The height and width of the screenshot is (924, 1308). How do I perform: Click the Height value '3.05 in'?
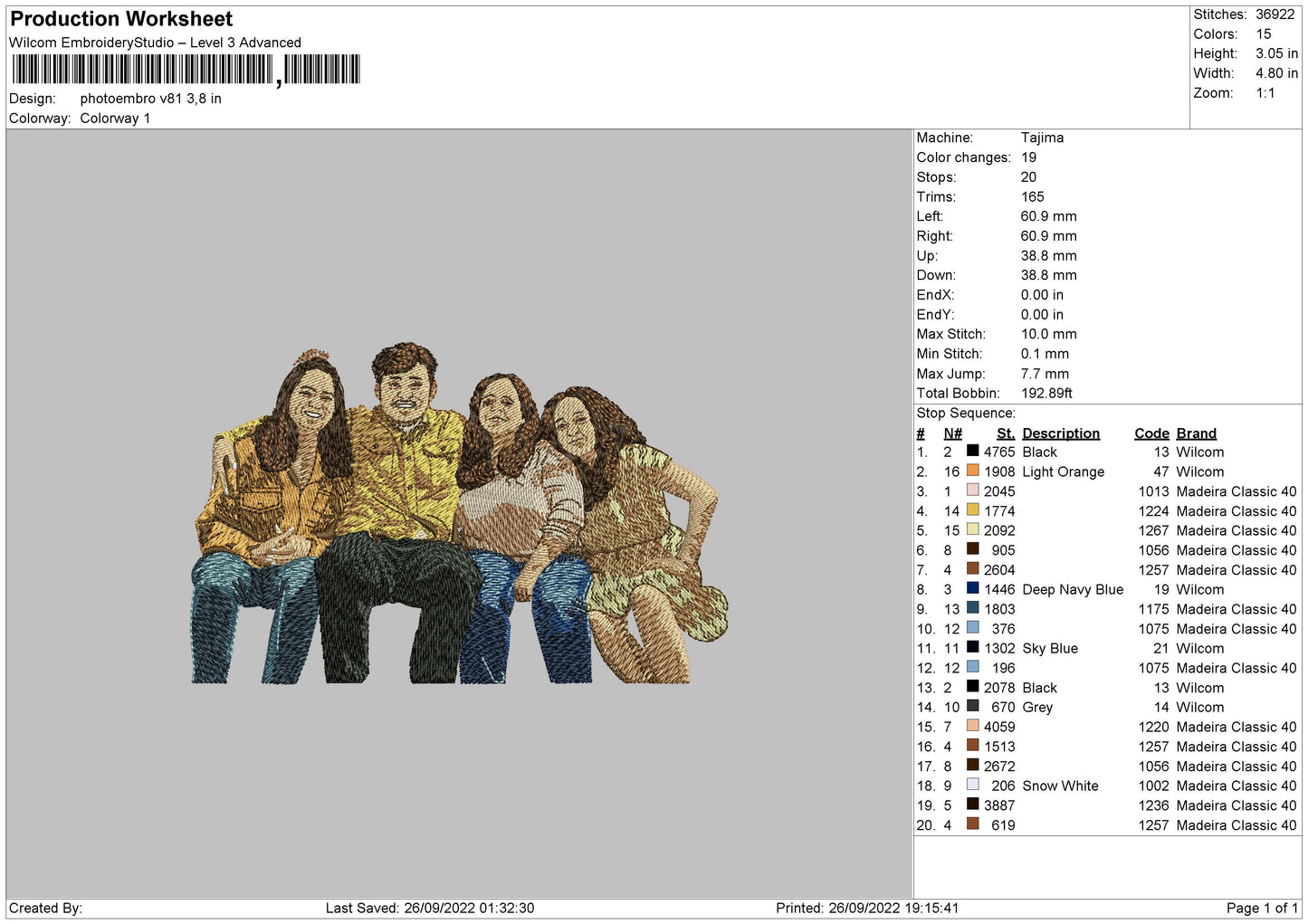point(1276,54)
